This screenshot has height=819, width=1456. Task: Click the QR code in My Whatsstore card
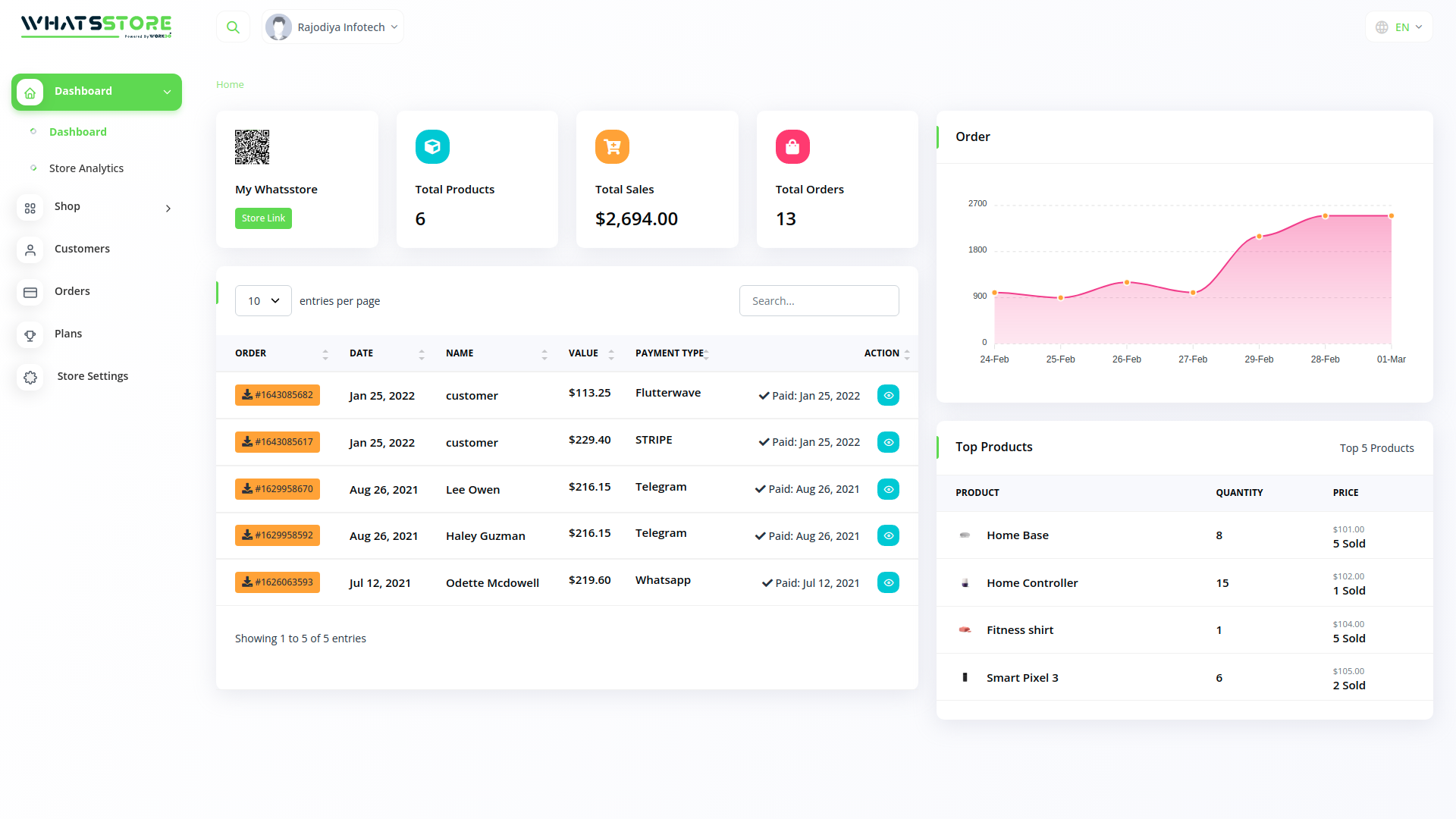click(252, 147)
